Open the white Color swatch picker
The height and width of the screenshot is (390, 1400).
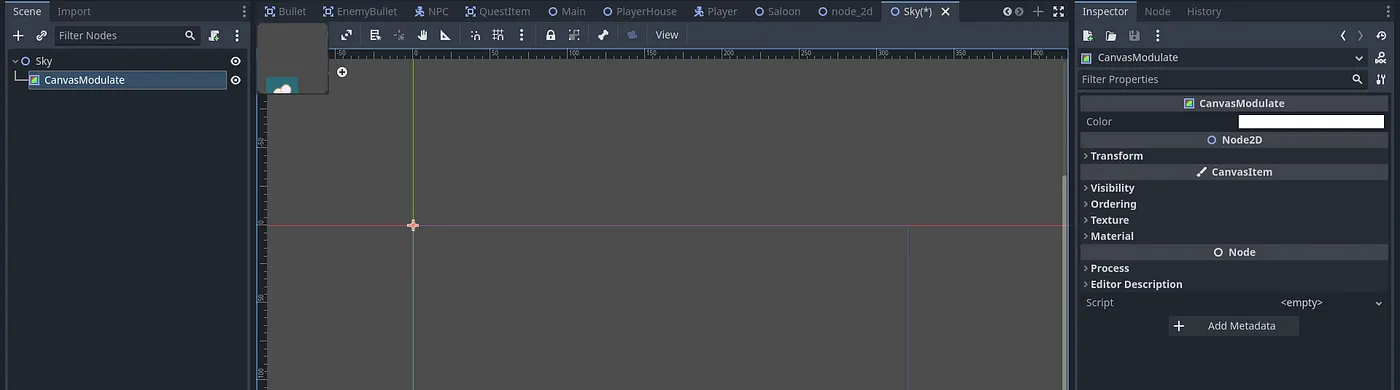(x=1310, y=121)
